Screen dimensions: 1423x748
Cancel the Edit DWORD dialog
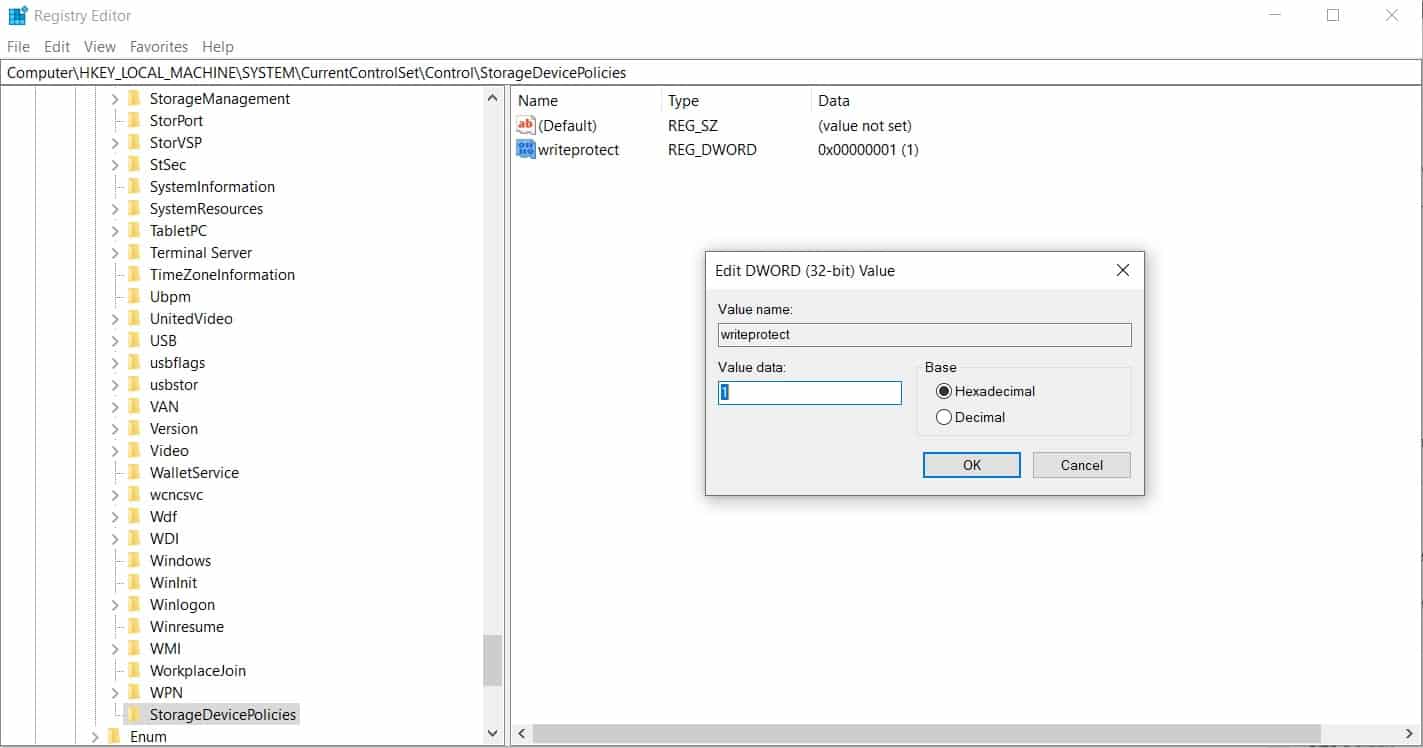(1081, 465)
